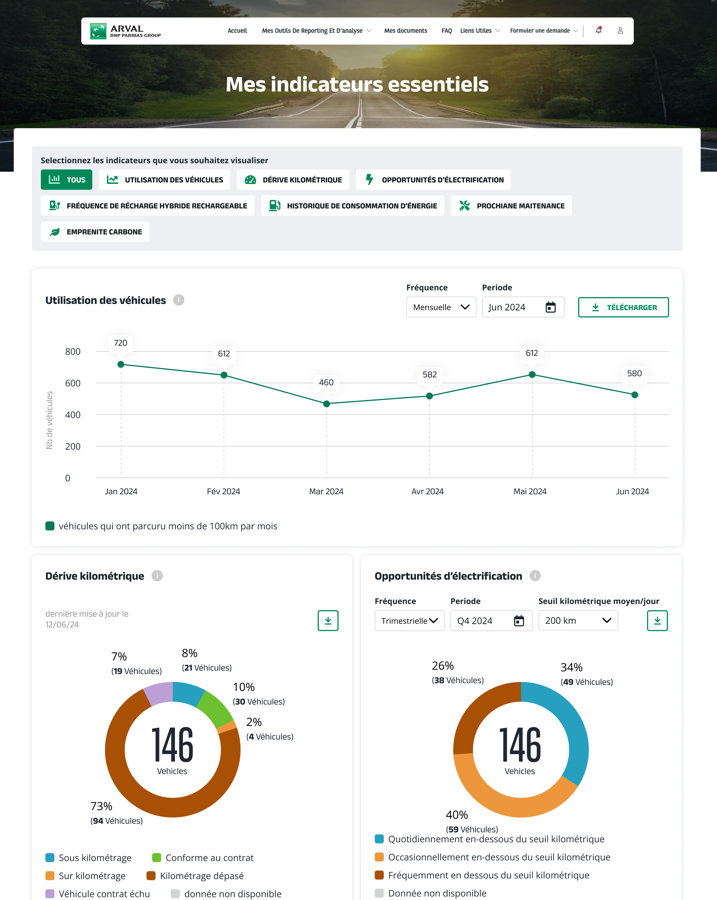This screenshot has width=717, height=900.
Task: Click info icon beside Opportunités d'électrification
Action: pyautogui.click(x=535, y=576)
